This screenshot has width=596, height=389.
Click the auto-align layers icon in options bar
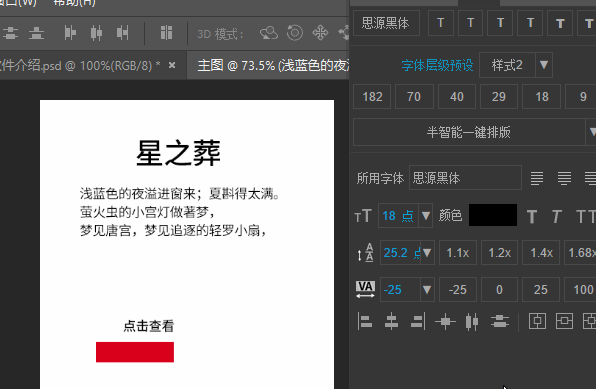tap(166, 33)
